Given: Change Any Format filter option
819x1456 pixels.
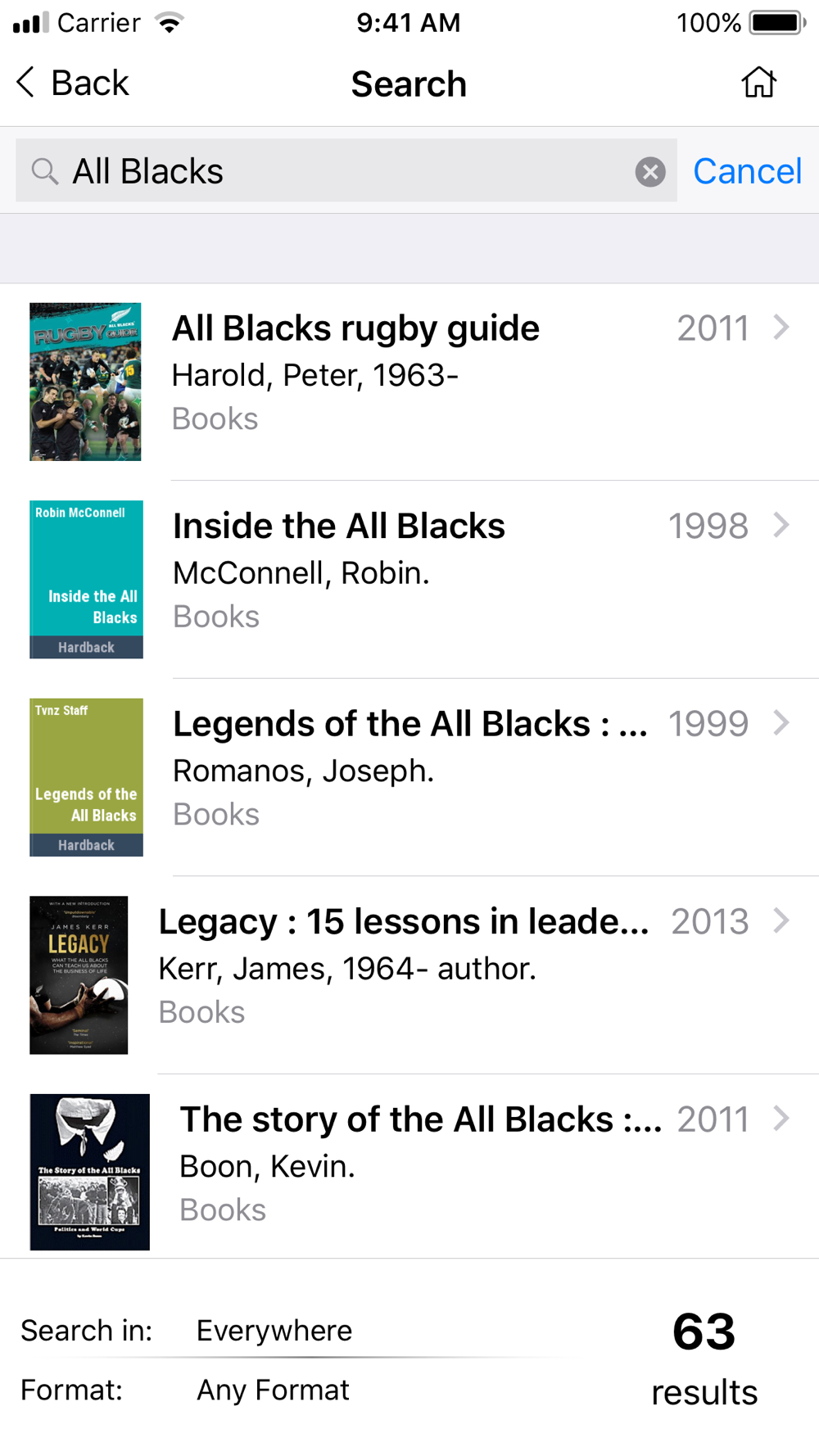Looking at the screenshot, I should (273, 1390).
